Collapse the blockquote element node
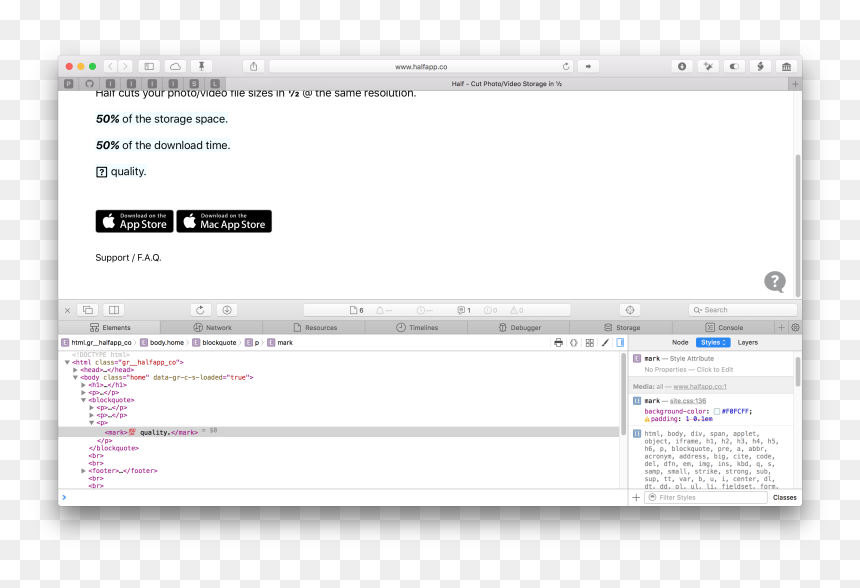This screenshot has height=588, width=860. 83,400
